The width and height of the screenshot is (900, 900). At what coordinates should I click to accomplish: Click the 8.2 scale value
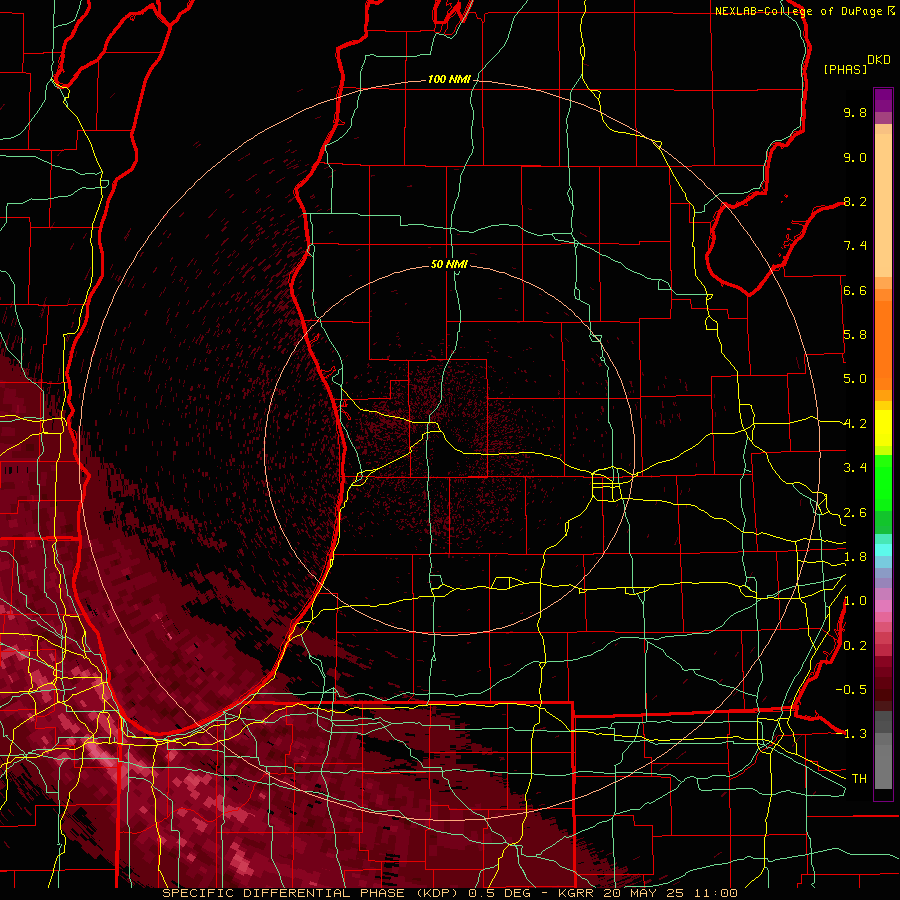(855, 201)
